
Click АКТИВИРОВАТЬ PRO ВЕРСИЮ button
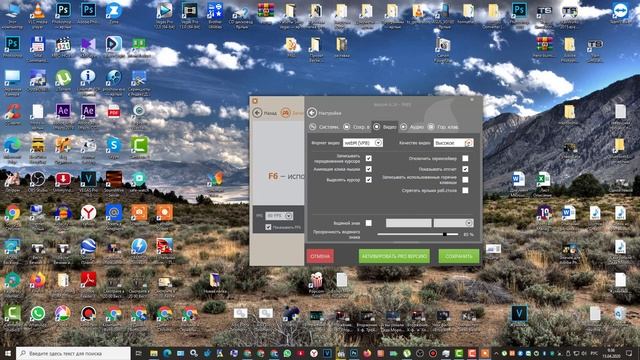point(394,256)
